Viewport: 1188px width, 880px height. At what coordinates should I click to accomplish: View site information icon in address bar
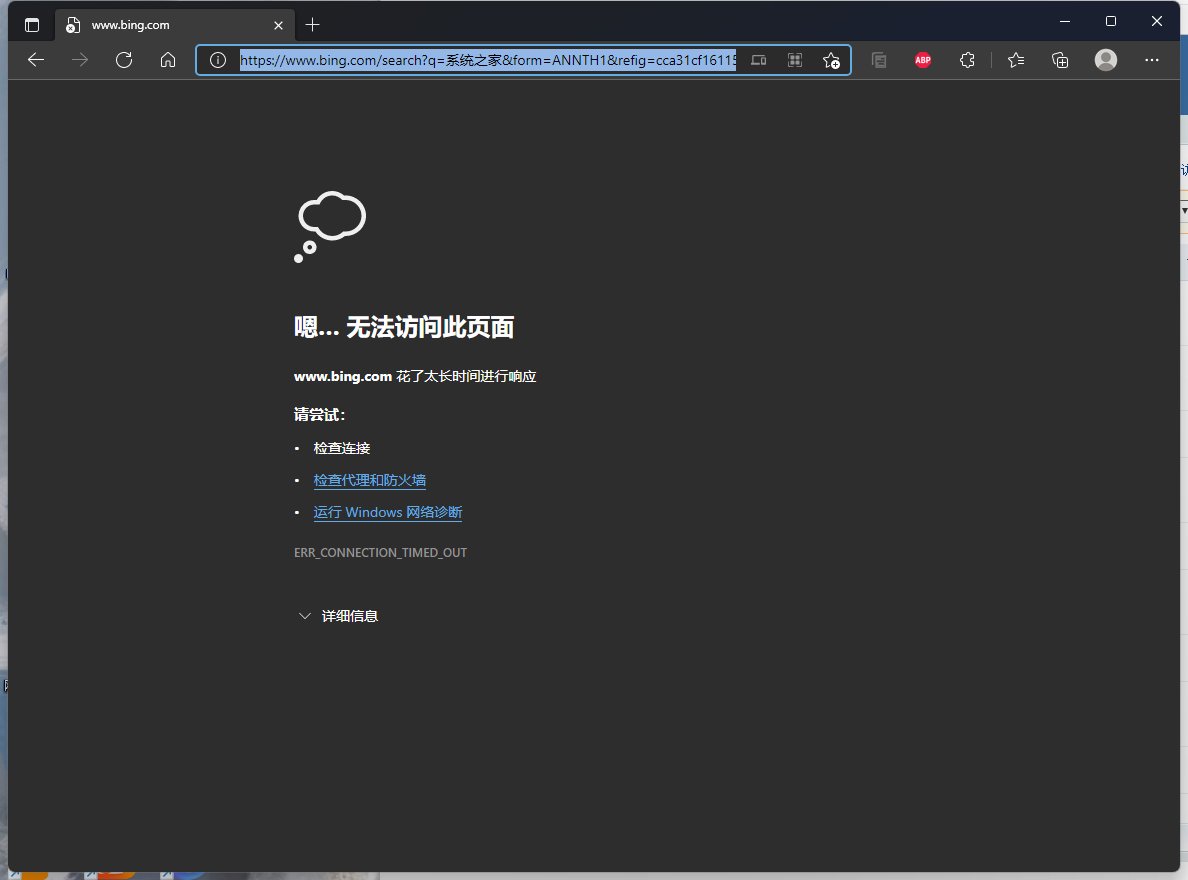[x=217, y=60]
